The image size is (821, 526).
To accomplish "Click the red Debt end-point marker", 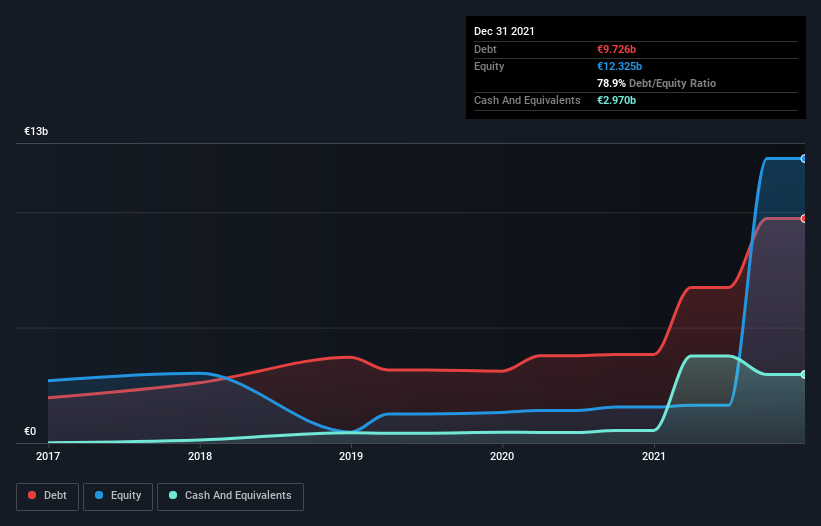I will click(803, 219).
